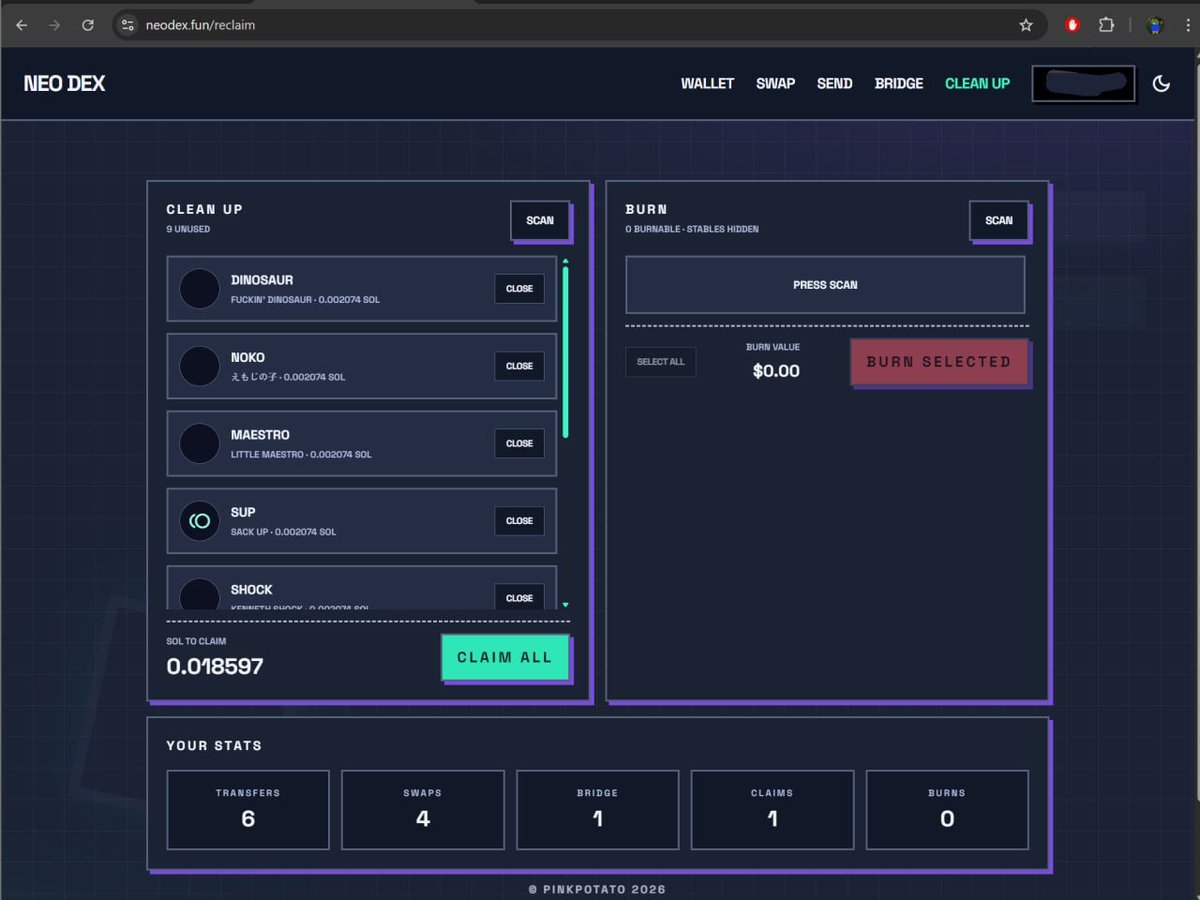Close the SUP account
Screen dimensions: 1200x900
519,521
